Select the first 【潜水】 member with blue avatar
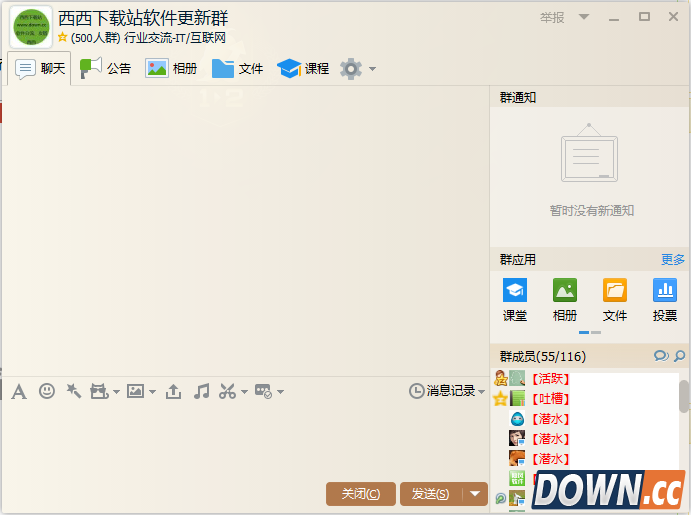The height and width of the screenshot is (515, 691). (x=586, y=419)
